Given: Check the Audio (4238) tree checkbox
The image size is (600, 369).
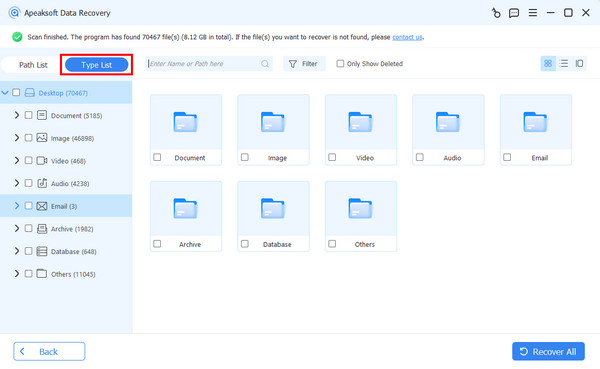Looking at the screenshot, I should pos(28,183).
